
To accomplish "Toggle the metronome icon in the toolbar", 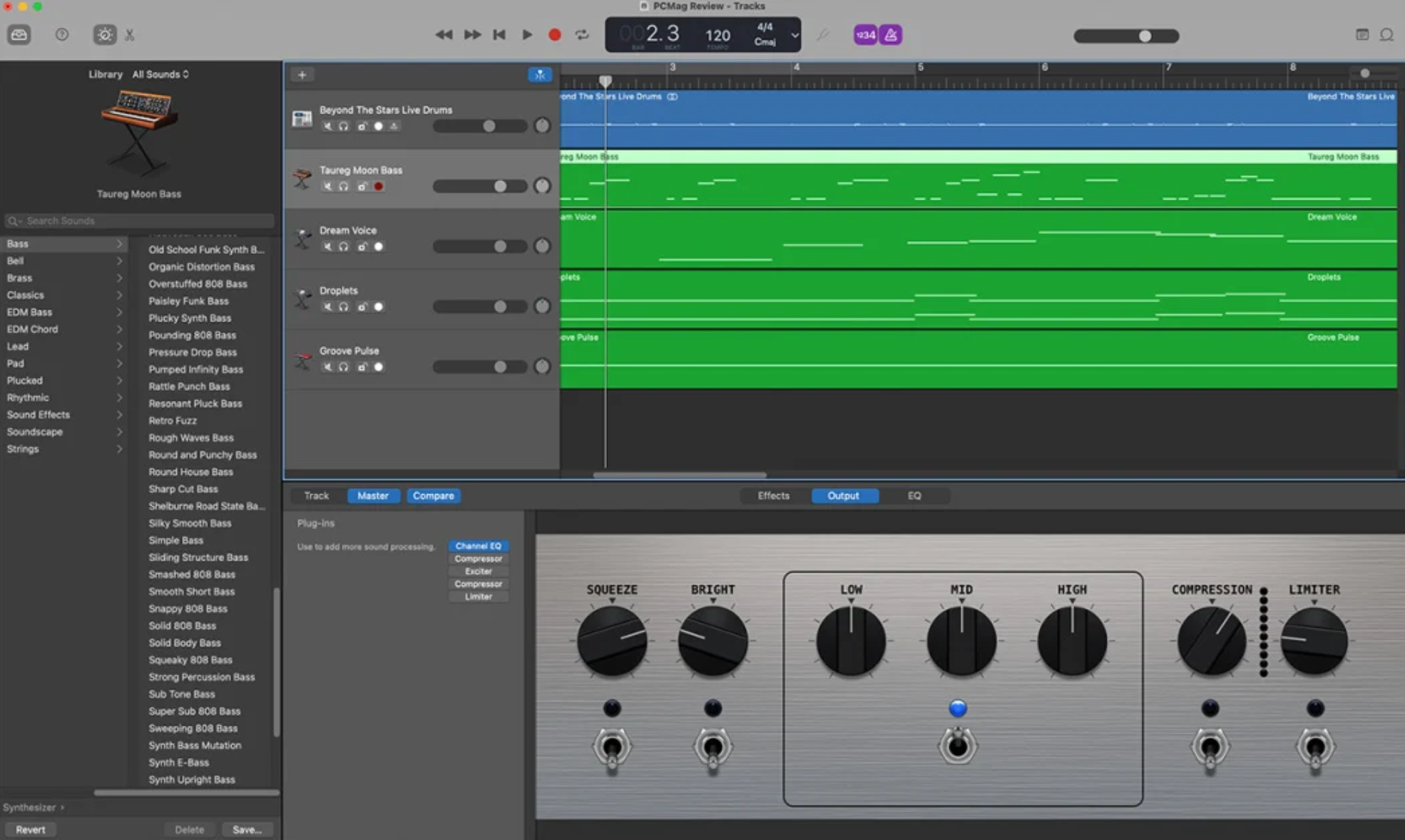I will click(x=890, y=34).
